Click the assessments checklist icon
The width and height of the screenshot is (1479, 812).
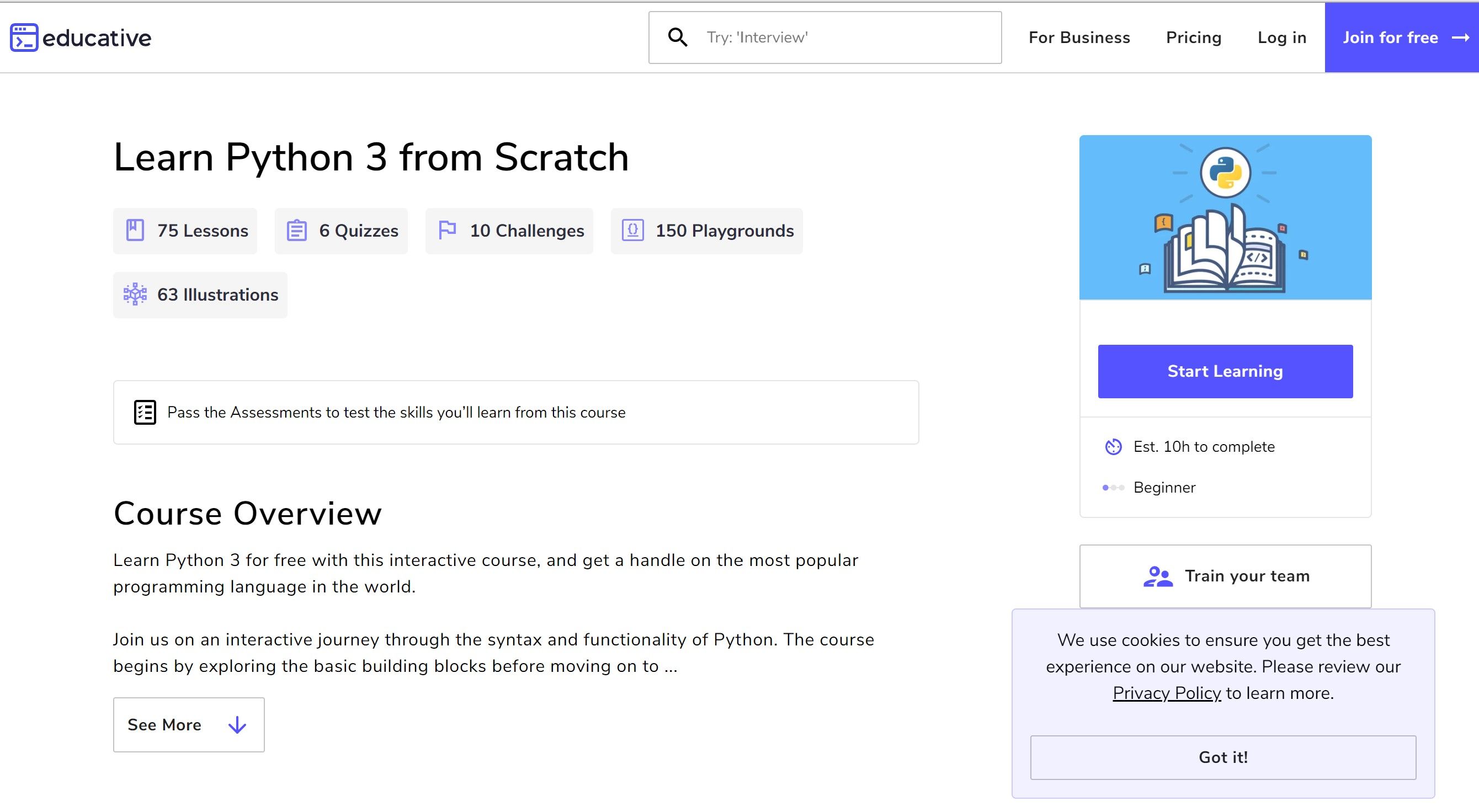pyautogui.click(x=144, y=412)
